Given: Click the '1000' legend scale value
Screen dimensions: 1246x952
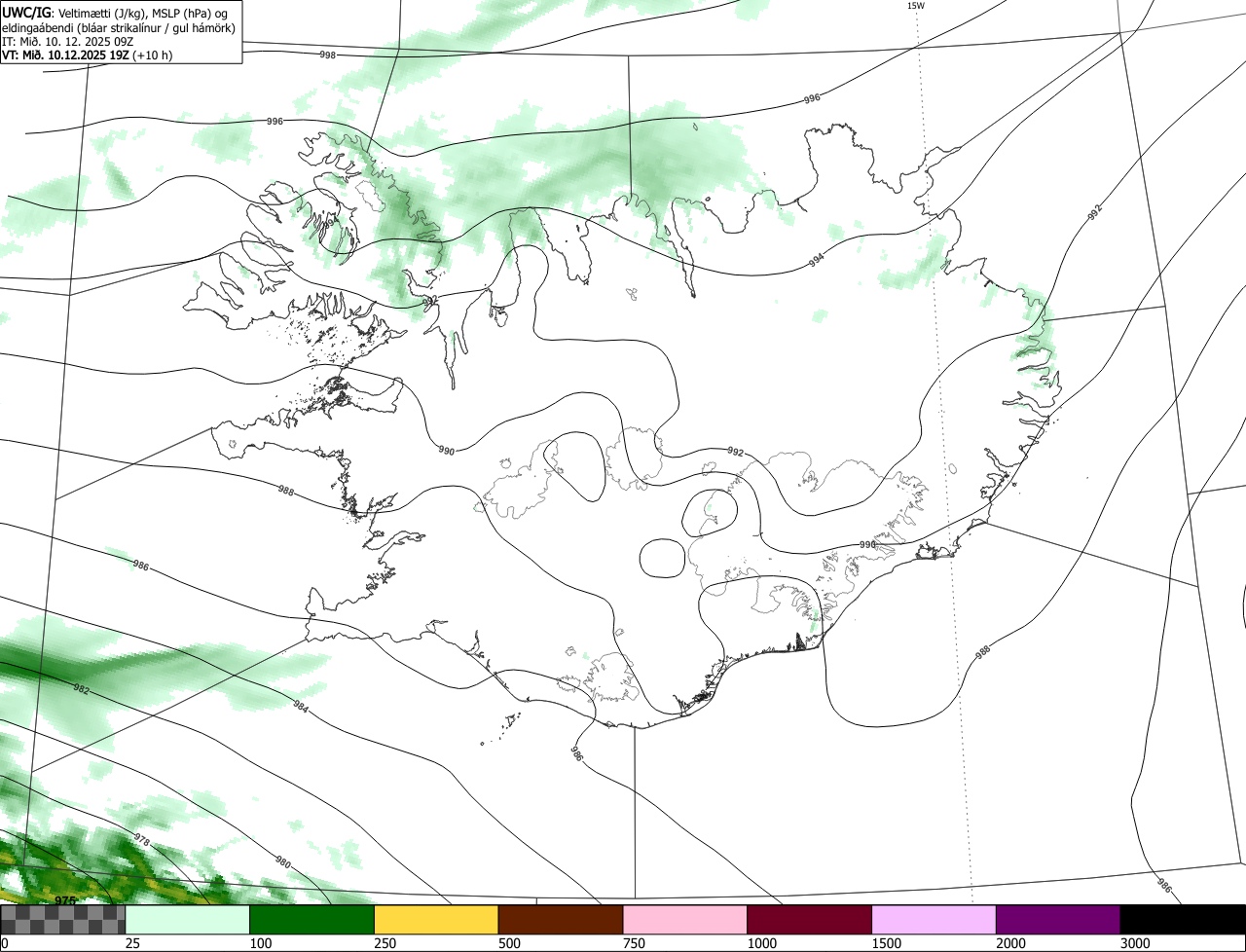Looking at the screenshot, I should tap(762, 943).
